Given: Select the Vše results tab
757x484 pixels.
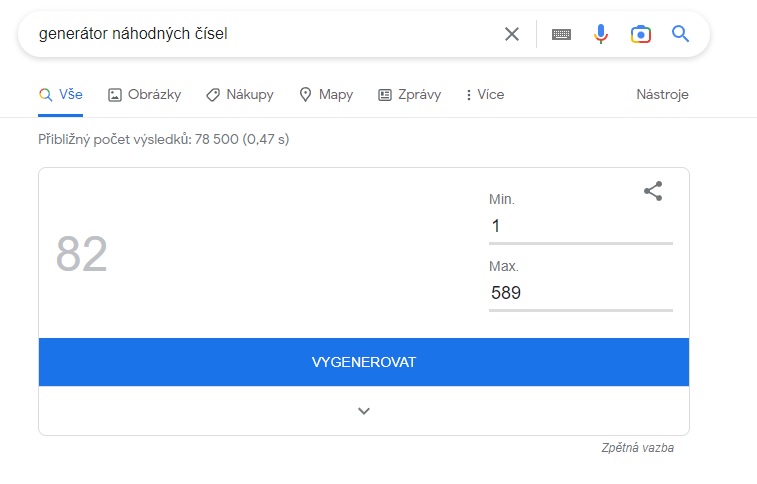Looking at the screenshot, I should coord(60,95).
